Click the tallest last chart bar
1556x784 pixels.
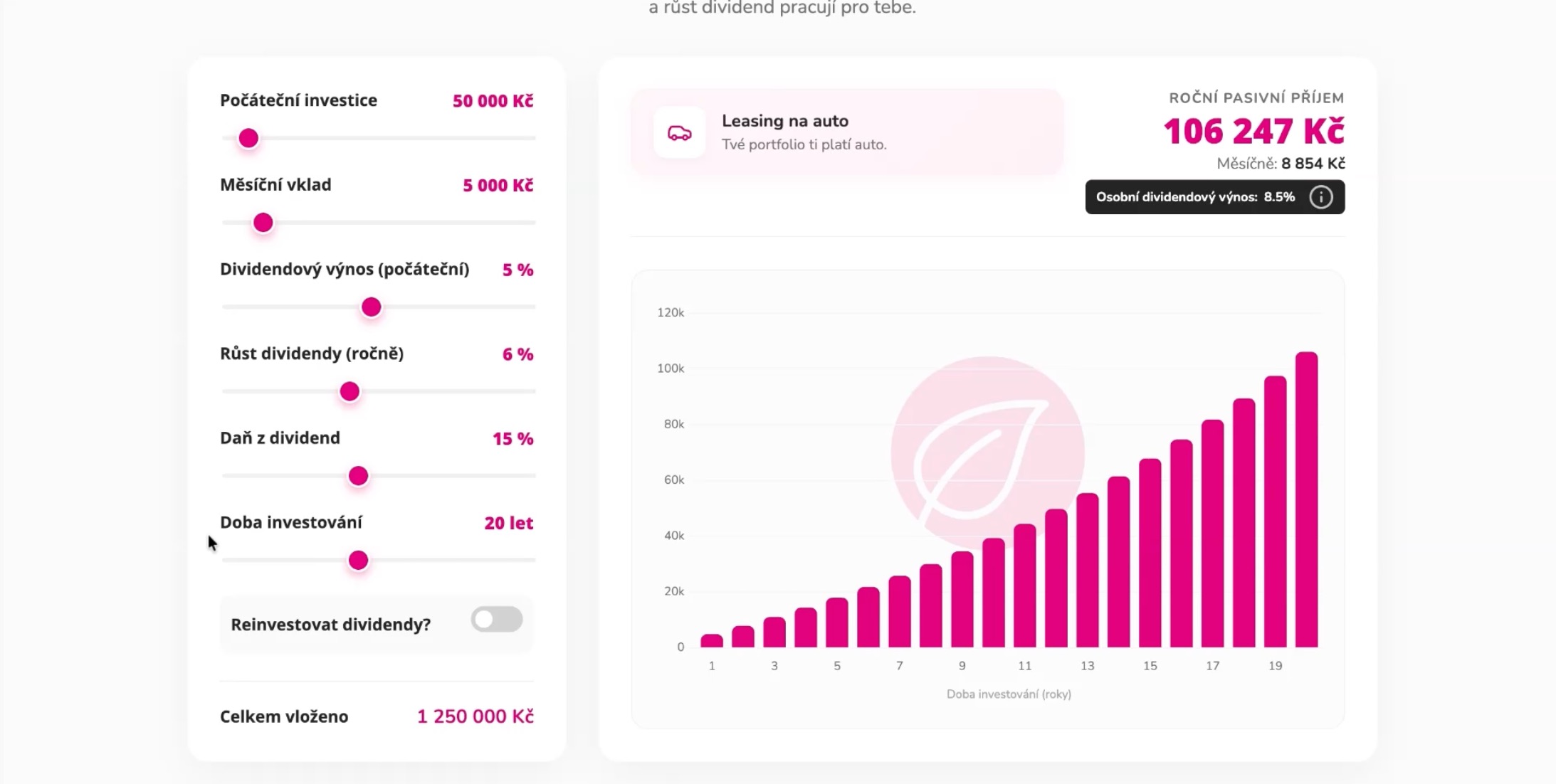[x=1306, y=498]
